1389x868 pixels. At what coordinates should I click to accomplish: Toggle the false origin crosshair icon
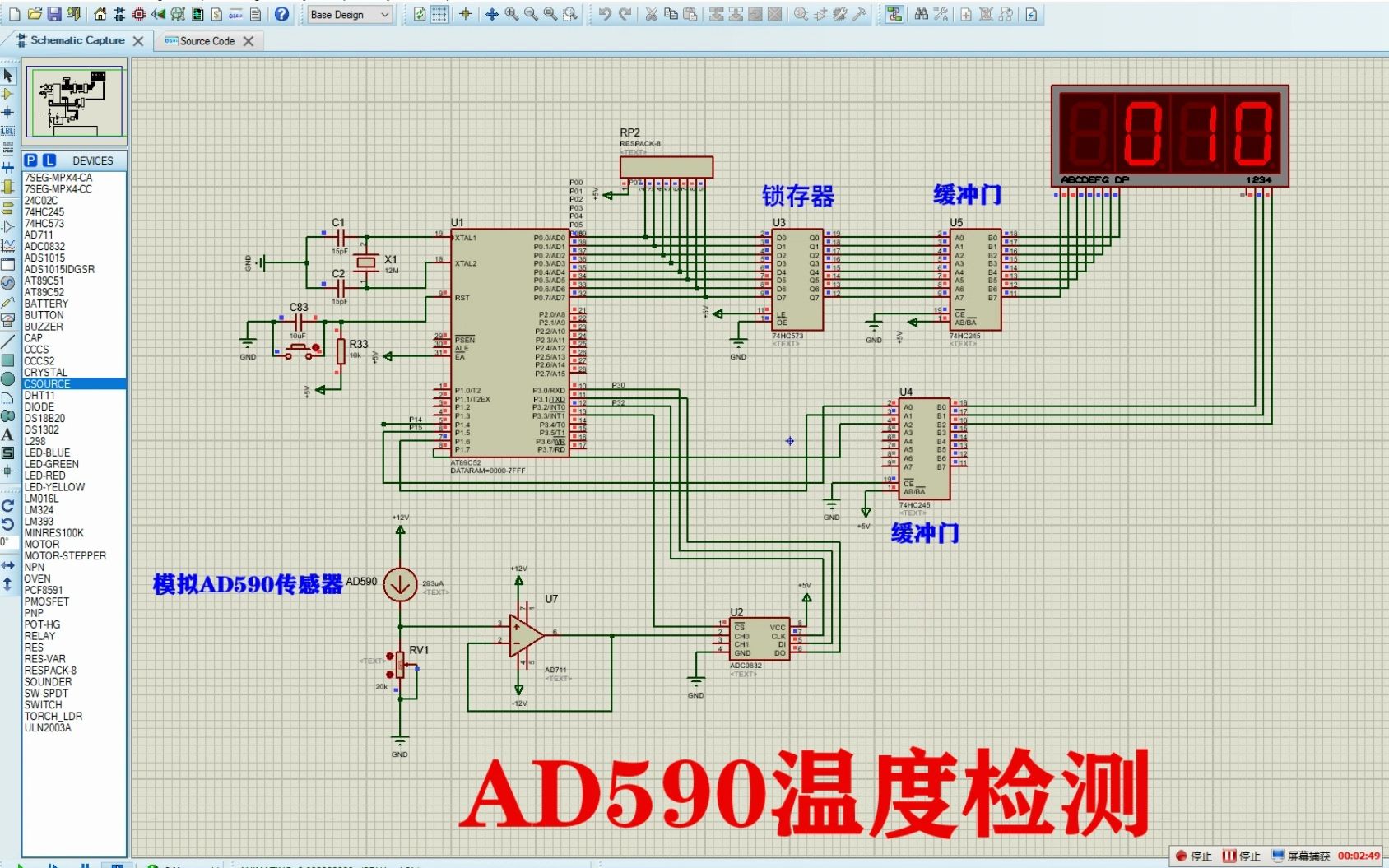coord(466,14)
